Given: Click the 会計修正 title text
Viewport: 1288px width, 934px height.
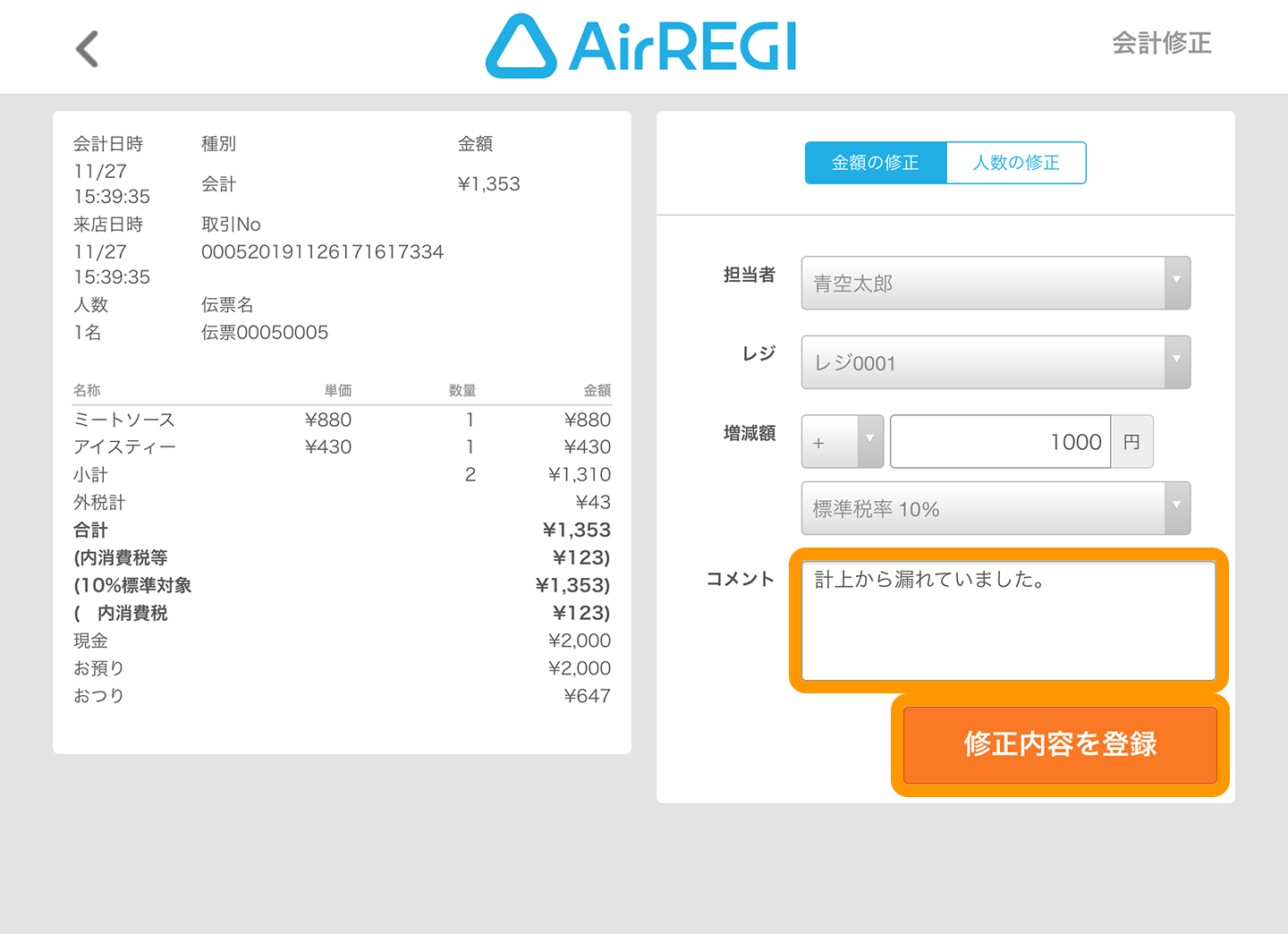Looking at the screenshot, I should click(1162, 43).
